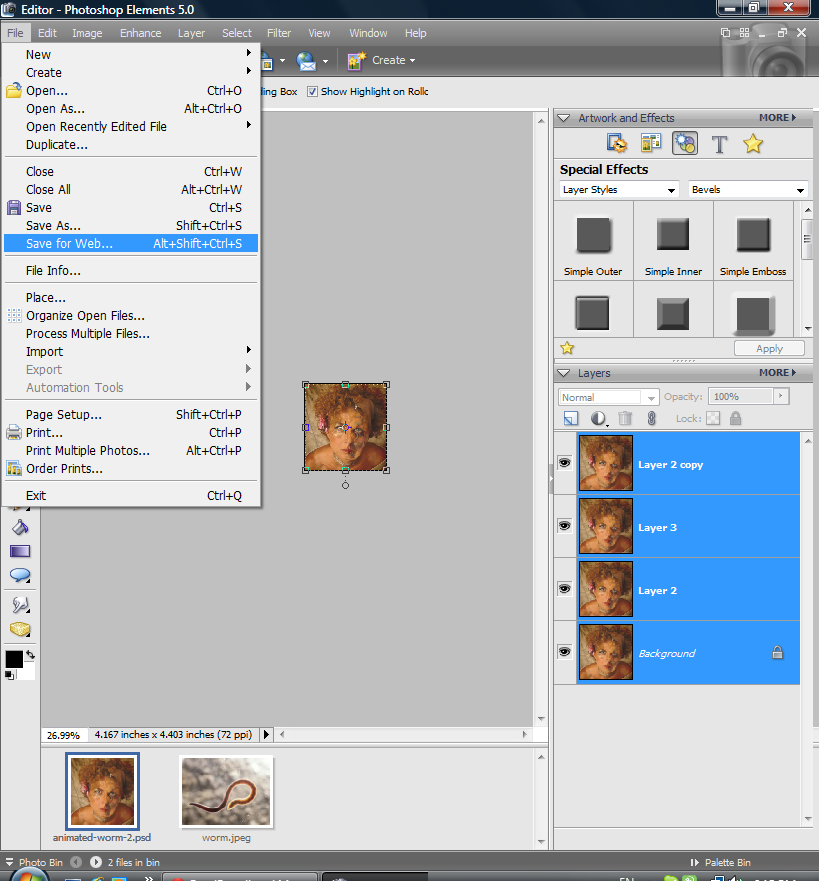Toggle lock all padlock in Layers panel
This screenshot has height=881, width=819.
[735, 419]
